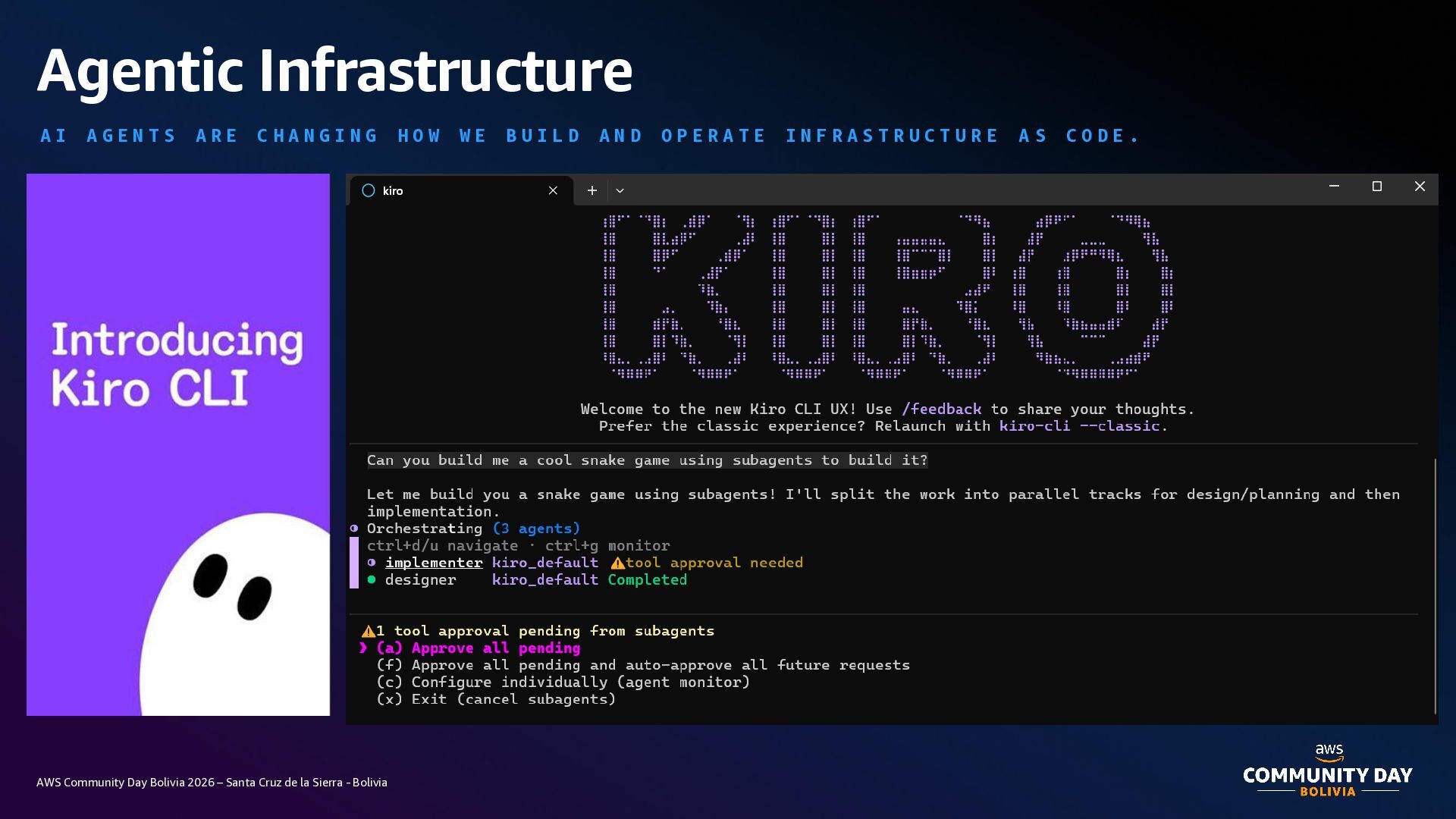Viewport: 1456px width, 819px height.
Task: Select the designer subagent name
Action: [421, 580]
